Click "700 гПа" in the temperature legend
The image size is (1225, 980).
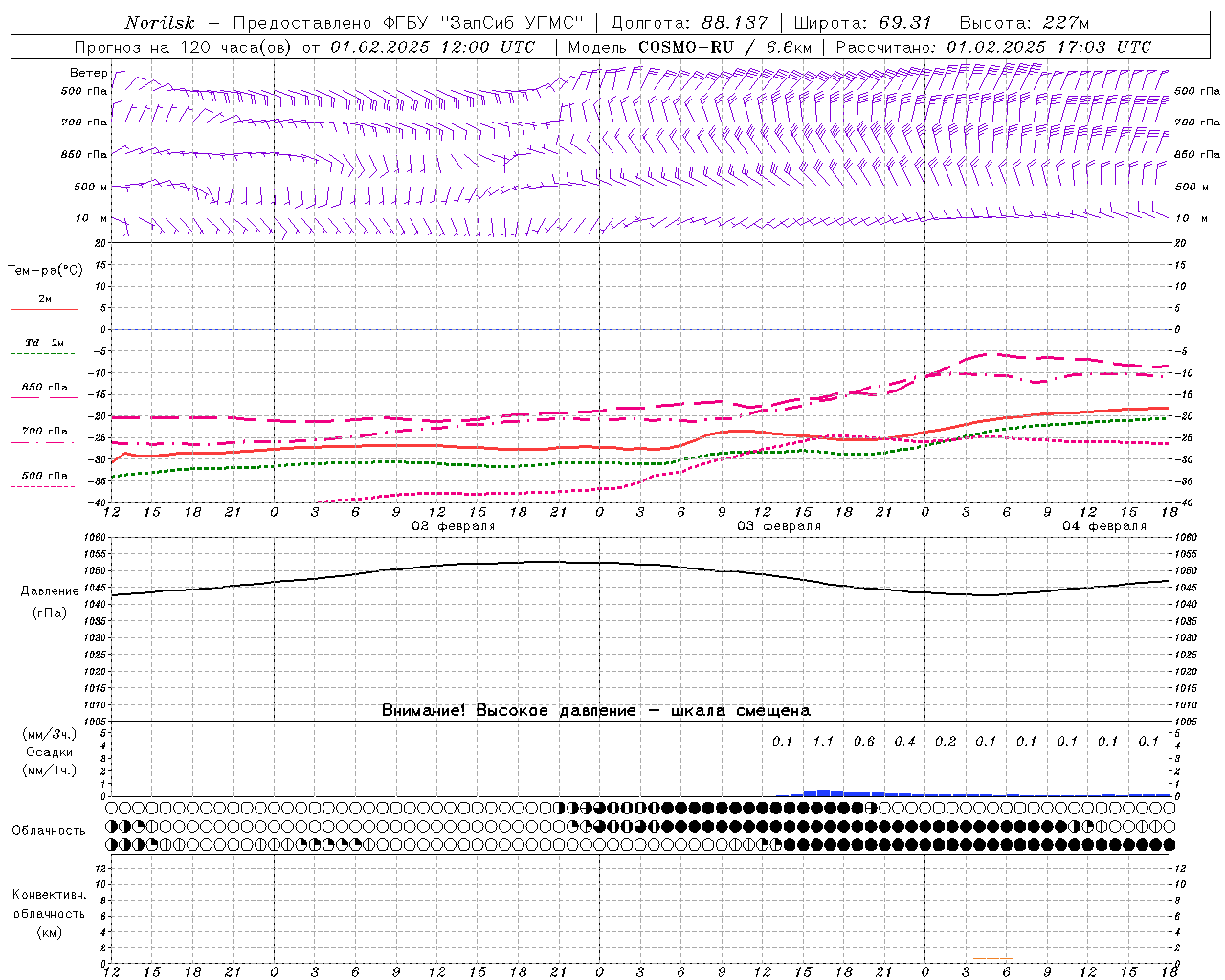click(45, 432)
